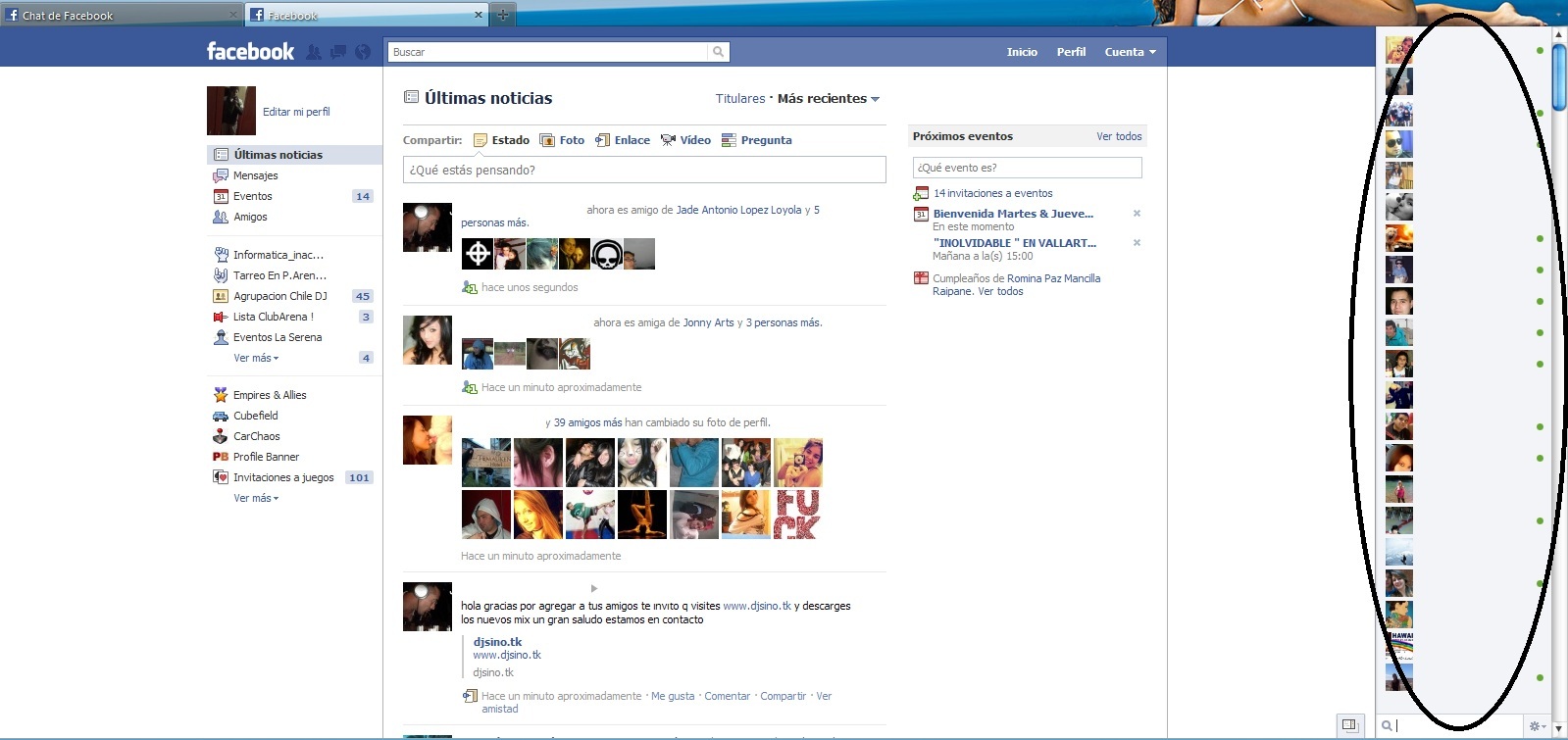Launch the Empires & Allies app
This screenshot has width=1568, height=740.
(x=269, y=395)
